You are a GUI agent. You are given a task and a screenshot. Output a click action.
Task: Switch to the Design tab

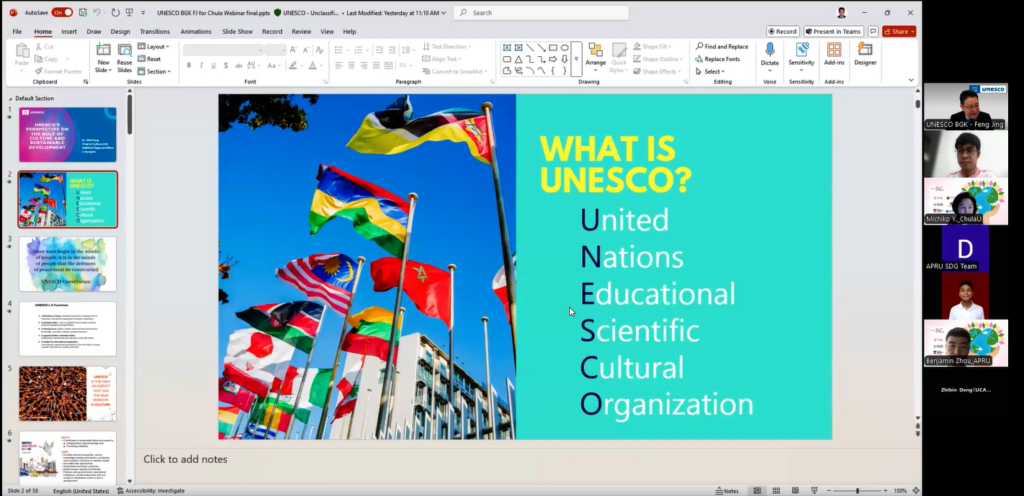[120, 31]
